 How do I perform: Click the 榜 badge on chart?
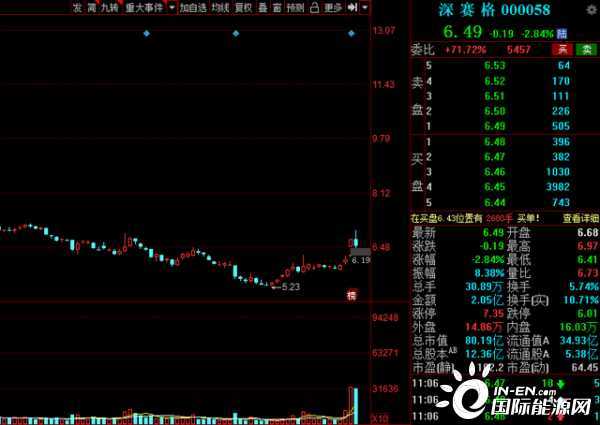tap(351, 295)
